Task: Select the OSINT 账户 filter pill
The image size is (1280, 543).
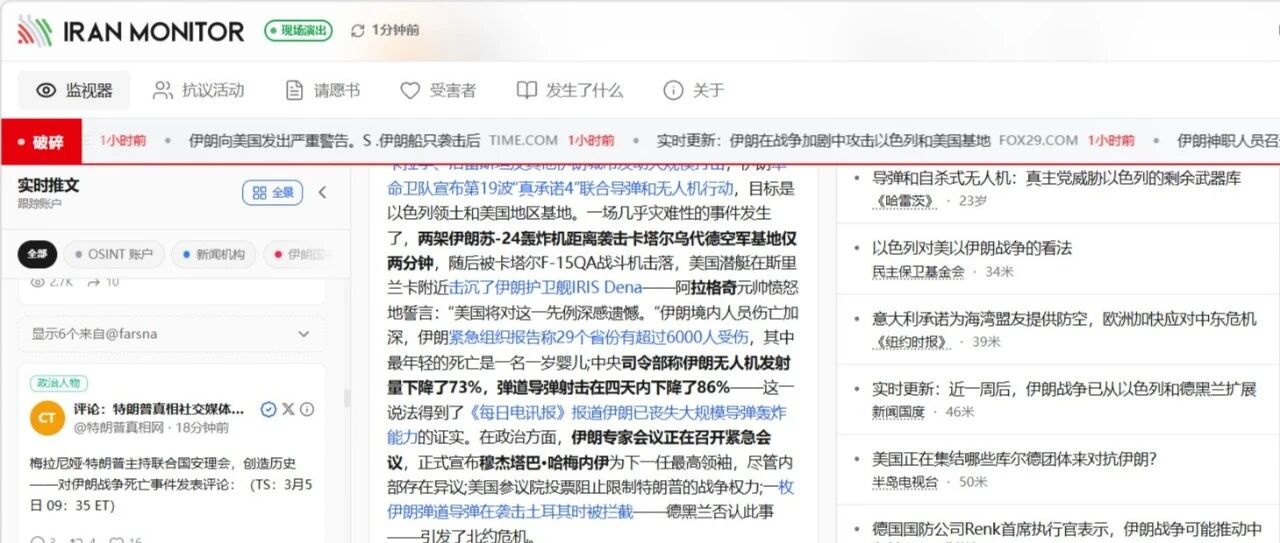Action: pyautogui.click(x=113, y=254)
